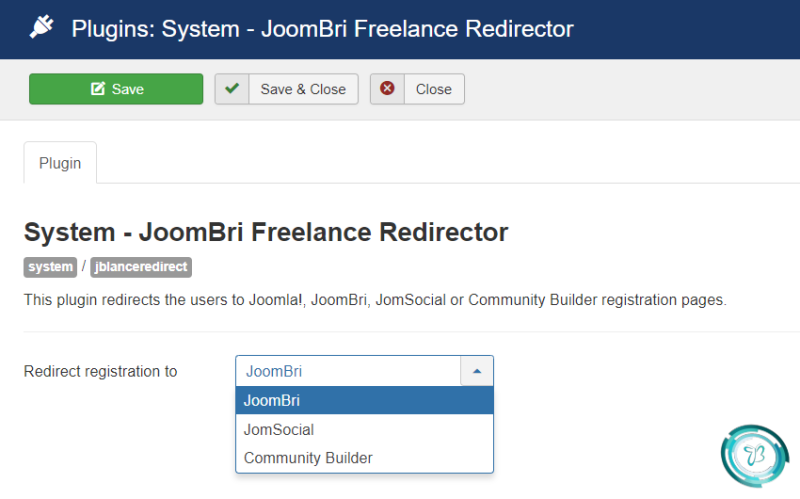The image size is (800, 499).
Task: Click the plugin description text
Action: (x=375, y=300)
